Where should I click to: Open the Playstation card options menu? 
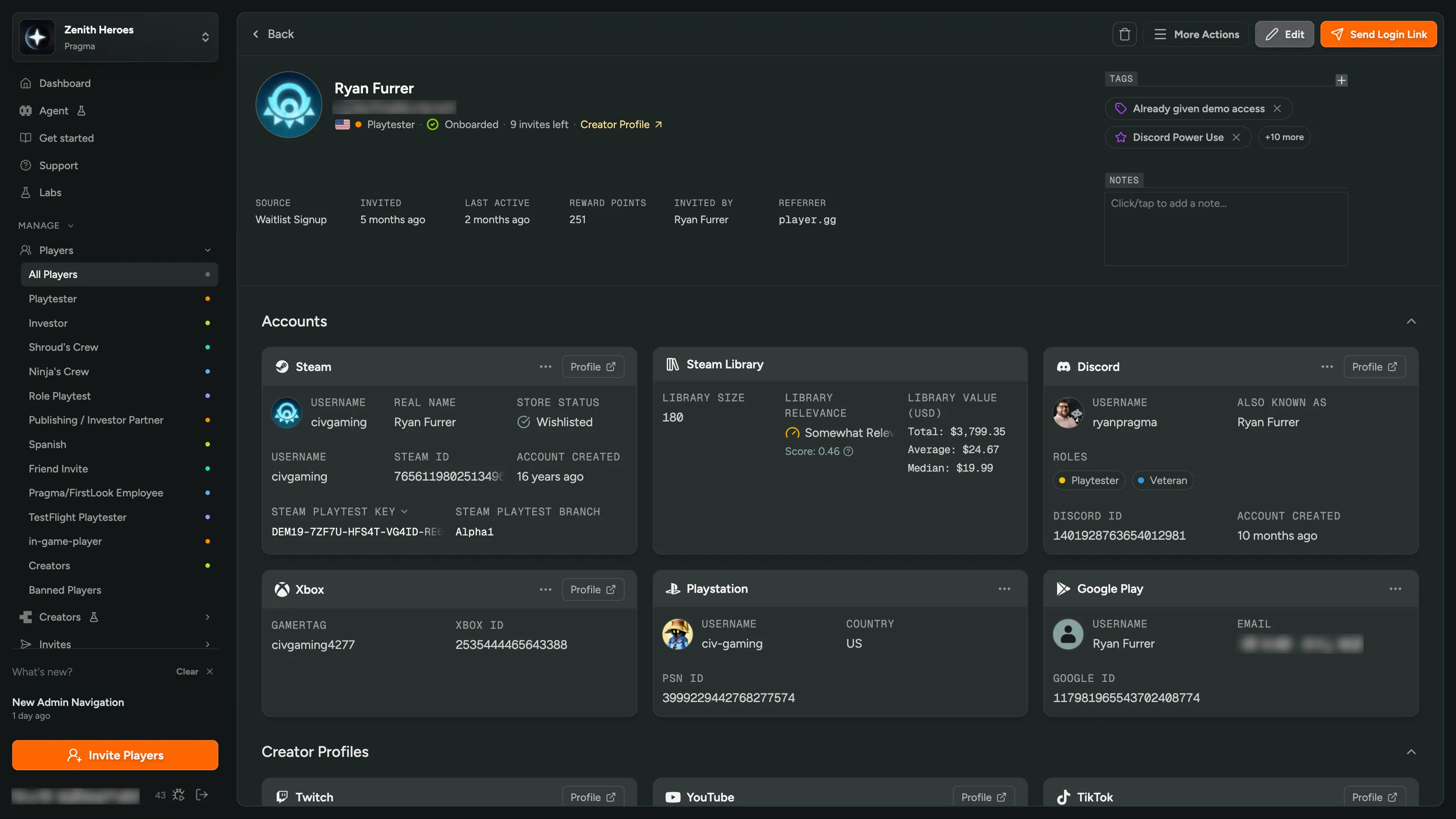(1004, 589)
